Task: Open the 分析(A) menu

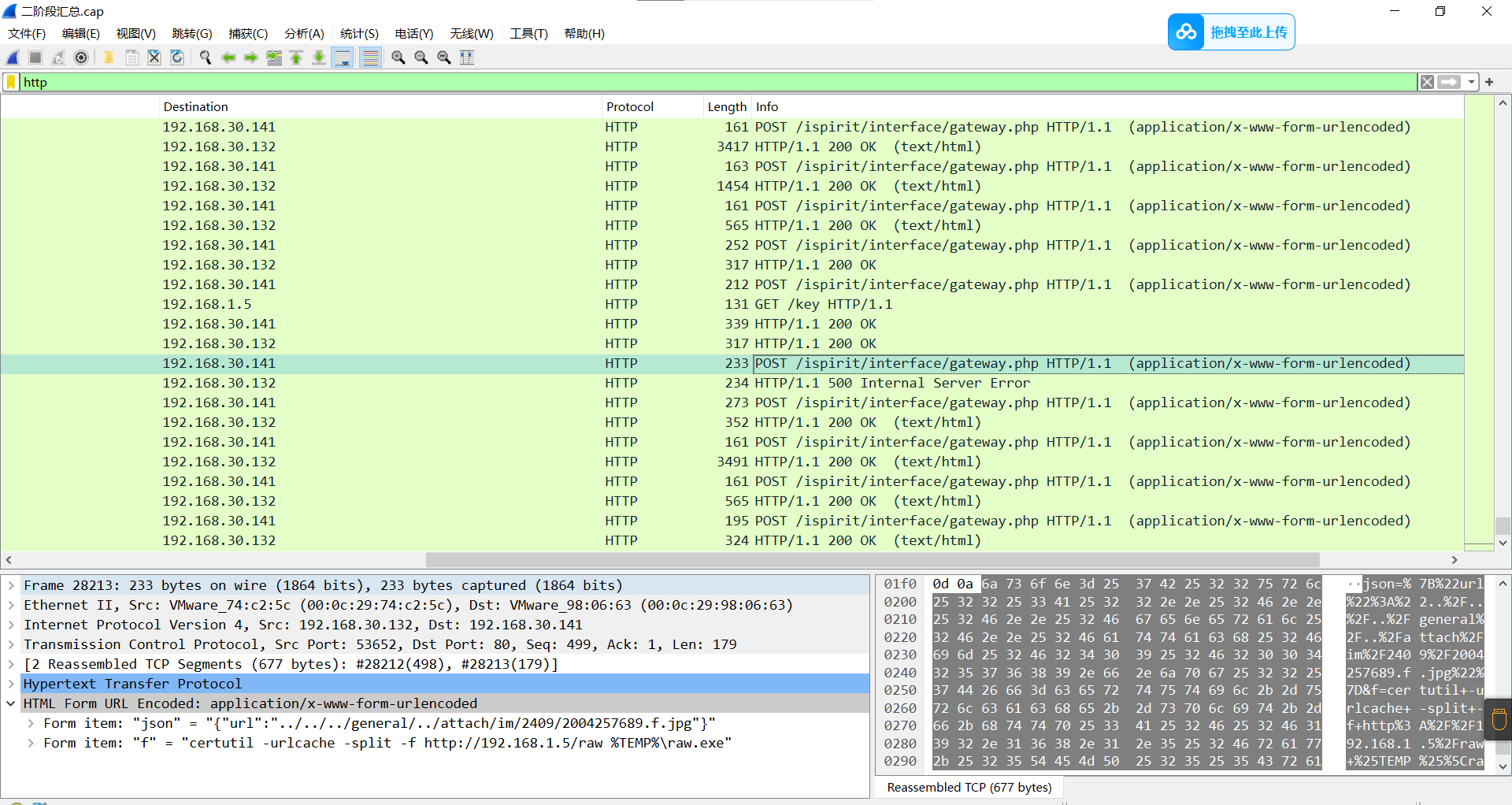Action: coord(304,33)
